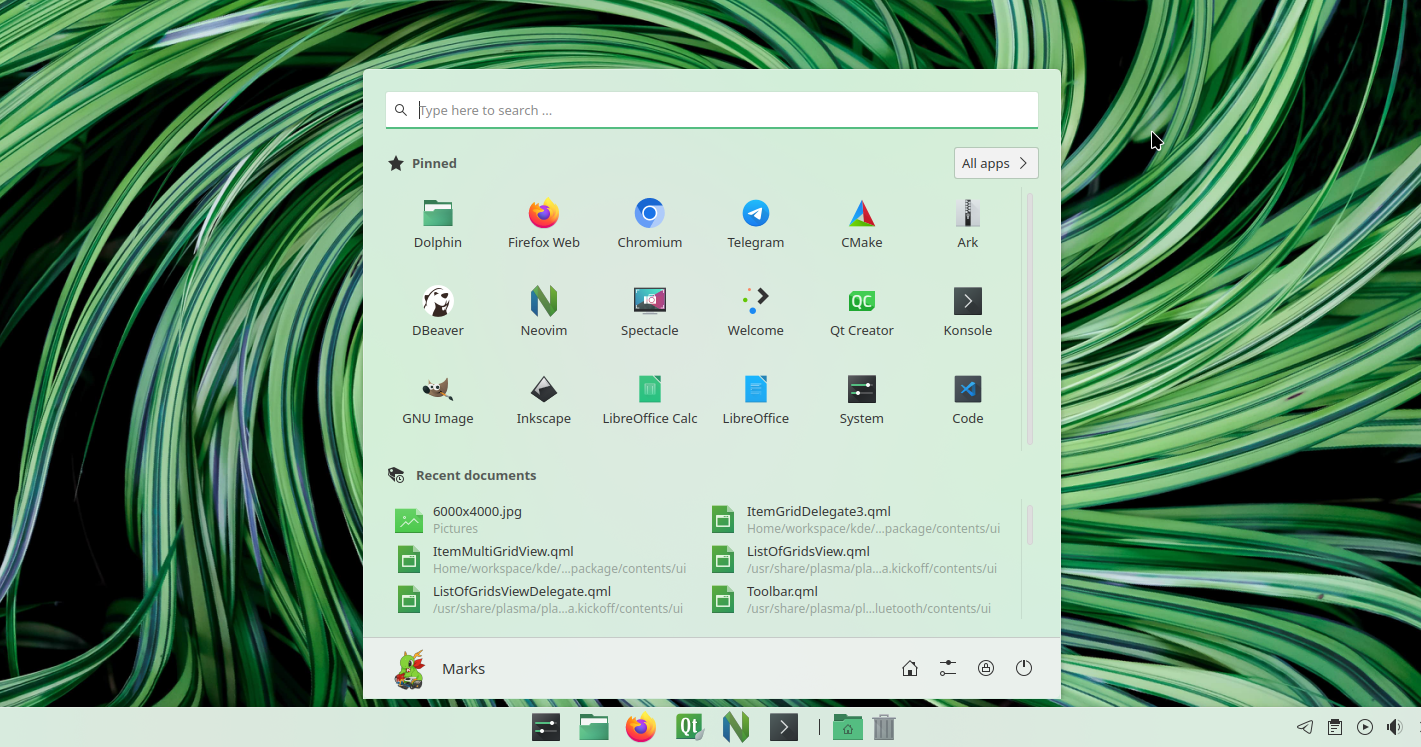Click the lock screen icon
This screenshot has height=747, width=1421.
tap(986, 668)
